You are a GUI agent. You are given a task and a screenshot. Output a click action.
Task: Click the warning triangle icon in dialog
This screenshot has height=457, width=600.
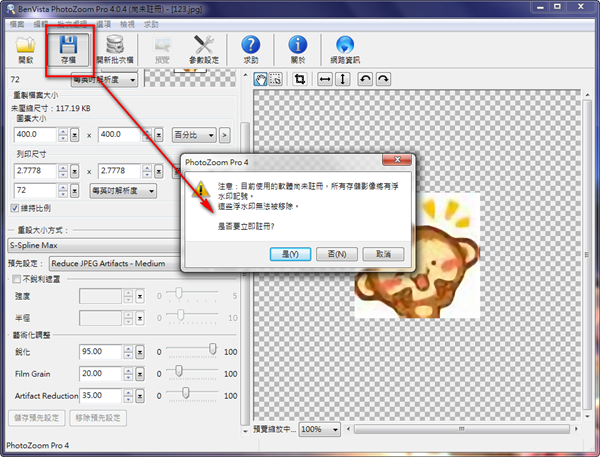tap(201, 189)
